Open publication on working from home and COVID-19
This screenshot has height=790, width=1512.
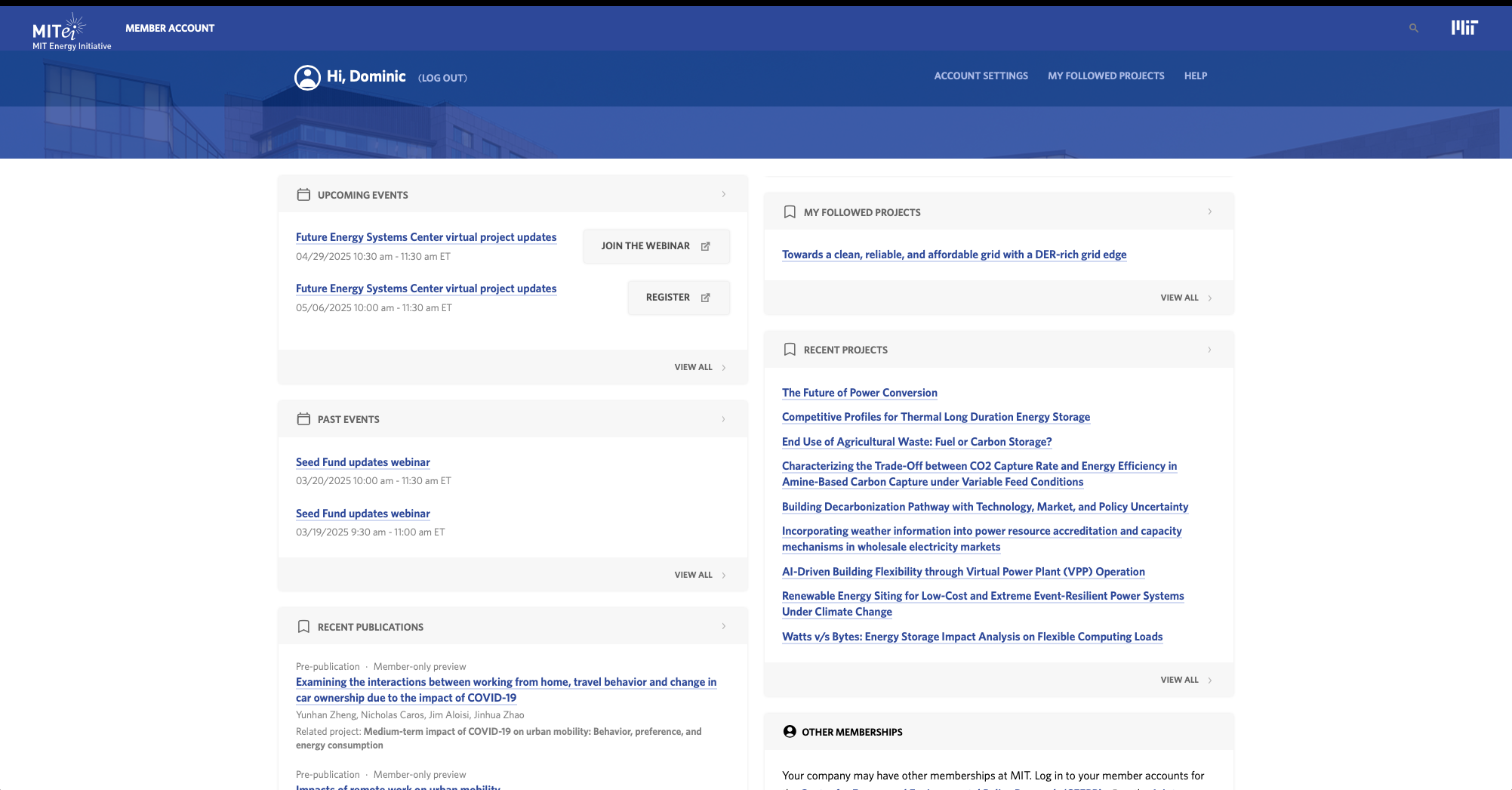click(x=506, y=690)
